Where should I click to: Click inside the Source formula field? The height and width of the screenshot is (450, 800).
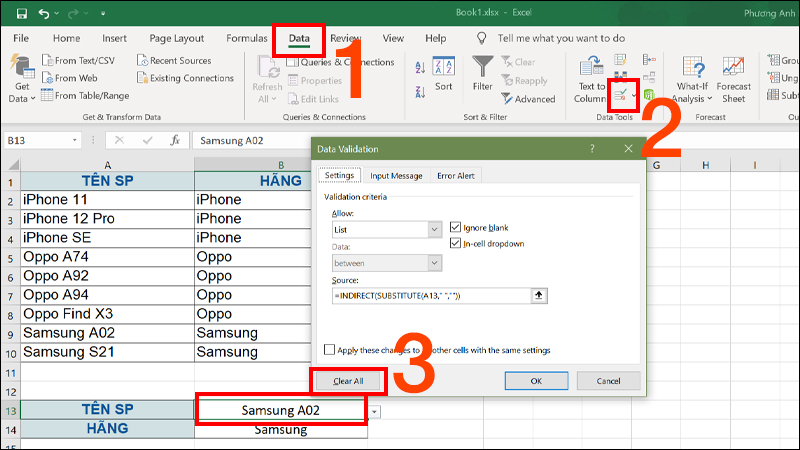pyautogui.click(x=430, y=296)
